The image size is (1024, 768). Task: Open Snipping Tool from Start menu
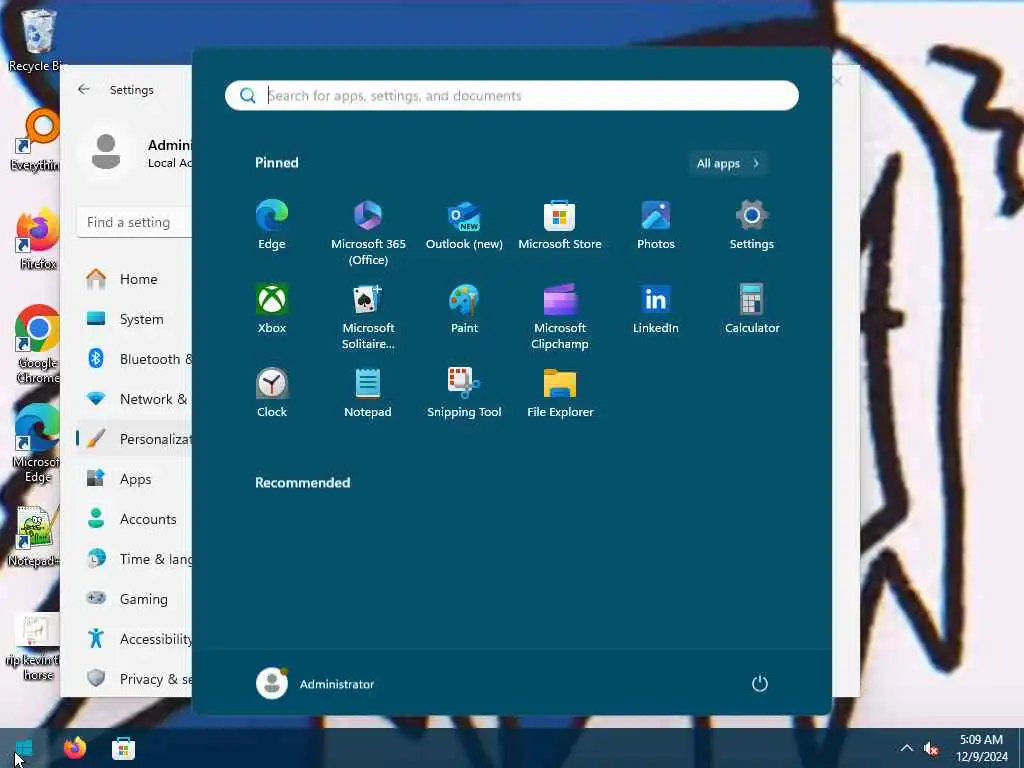tap(464, 392)
